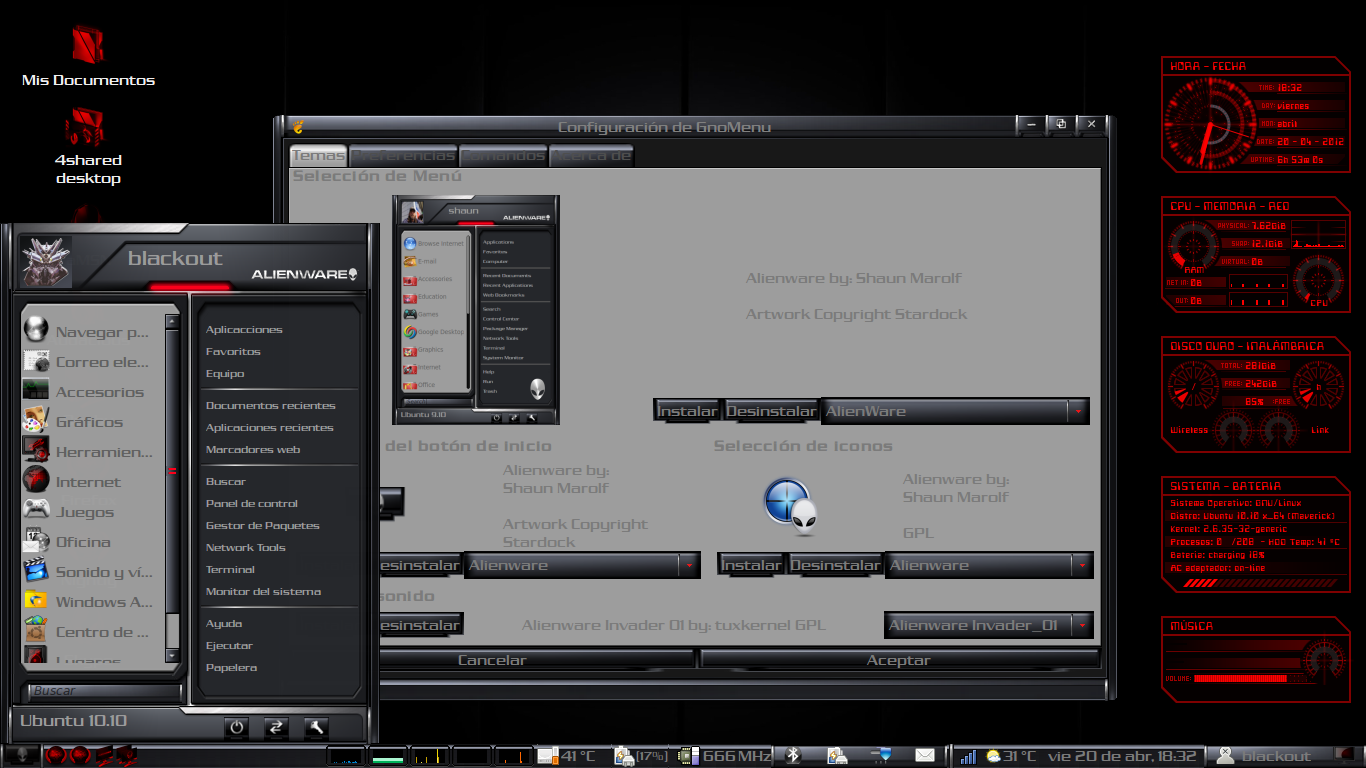The image size is (1366, 768).
Task: Click Instalar for icon selection
Action: [751, 565]
